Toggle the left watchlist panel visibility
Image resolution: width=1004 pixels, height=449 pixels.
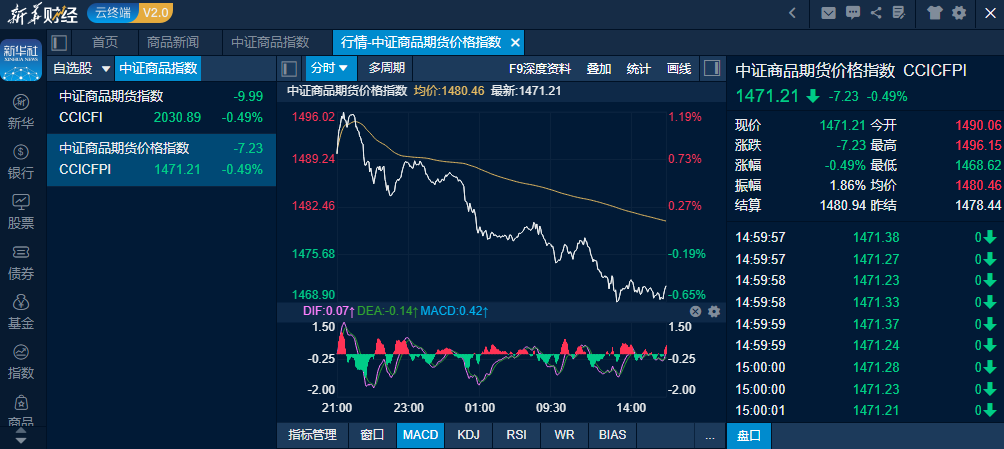[x=289, y=69]
